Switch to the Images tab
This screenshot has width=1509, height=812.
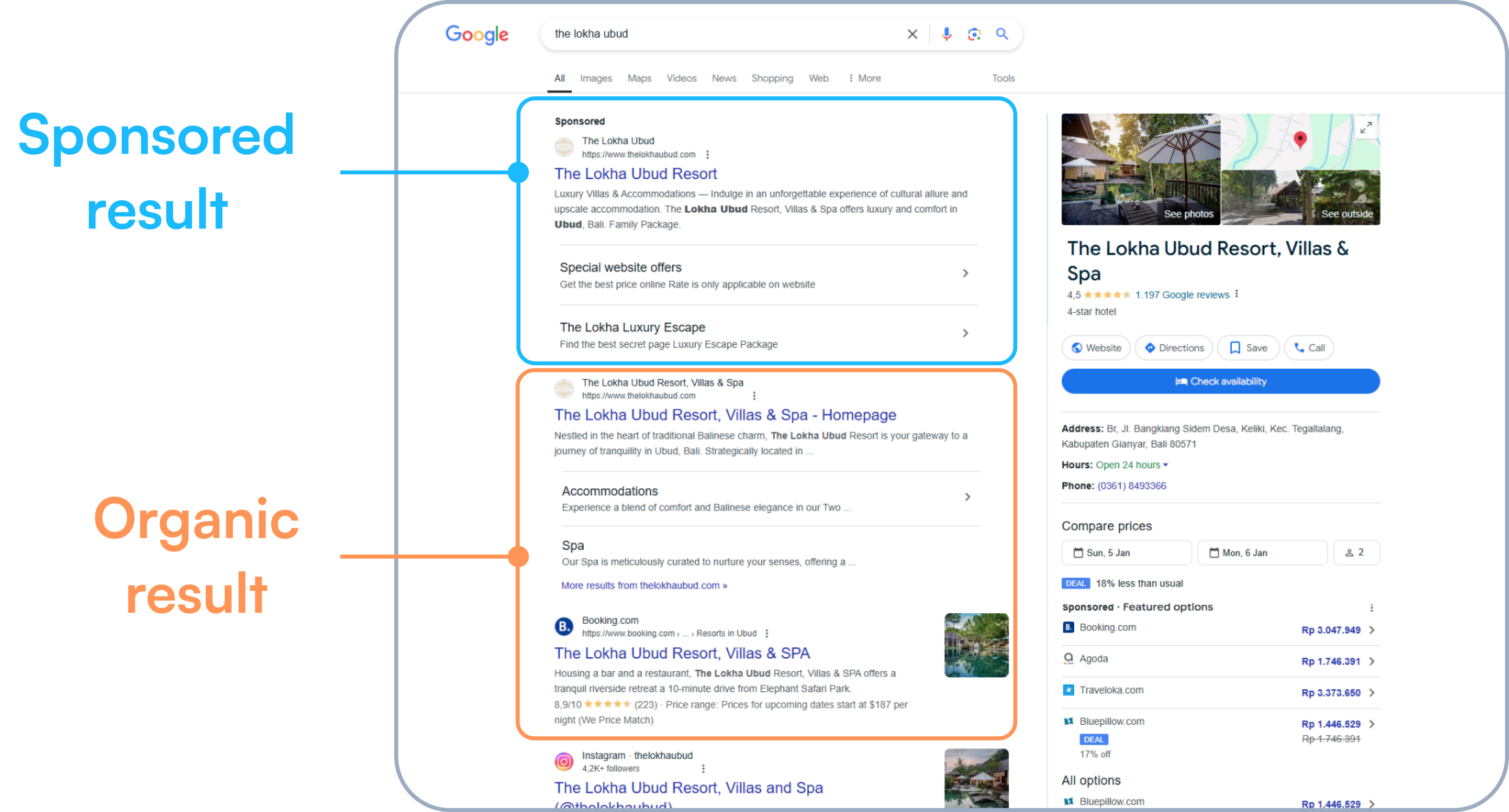596,78
